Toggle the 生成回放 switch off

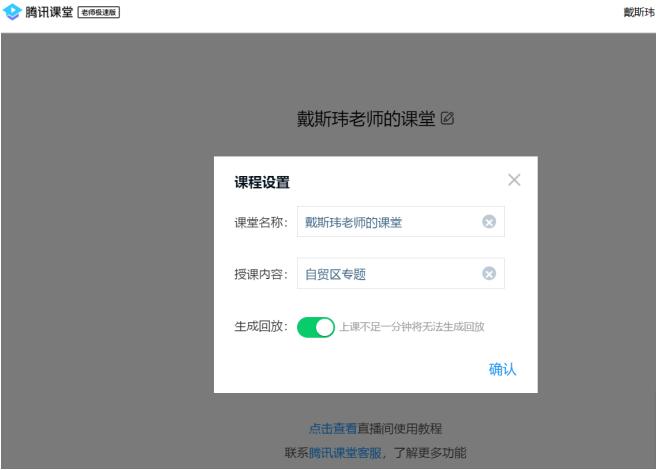coord(316,327)
